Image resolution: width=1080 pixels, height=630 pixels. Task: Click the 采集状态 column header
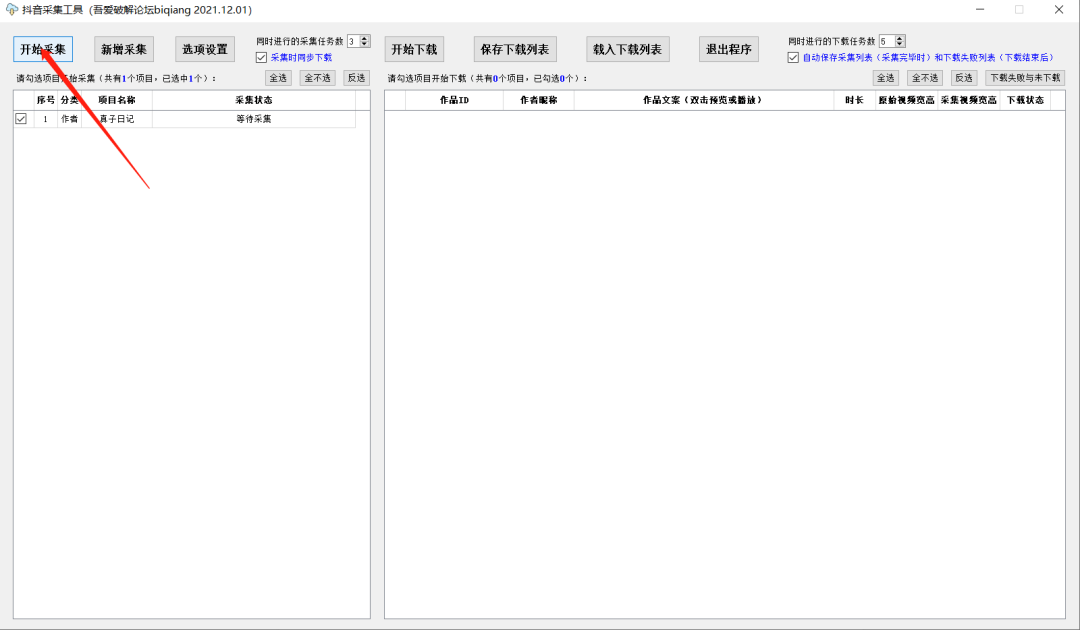(253, 100)
